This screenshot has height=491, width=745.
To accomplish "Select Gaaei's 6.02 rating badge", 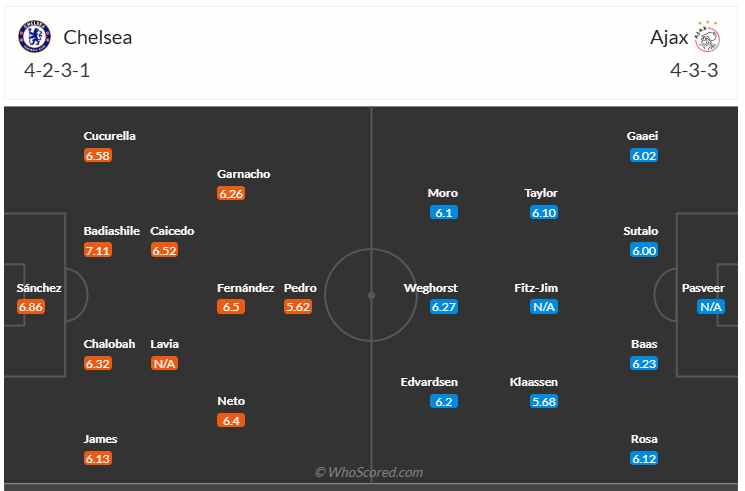I will pyautogui.click(x=644, y=156).
